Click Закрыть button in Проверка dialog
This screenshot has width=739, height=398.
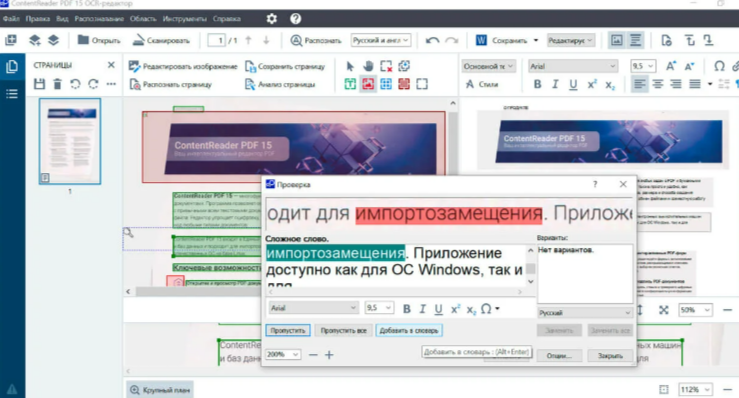point(610,356)
